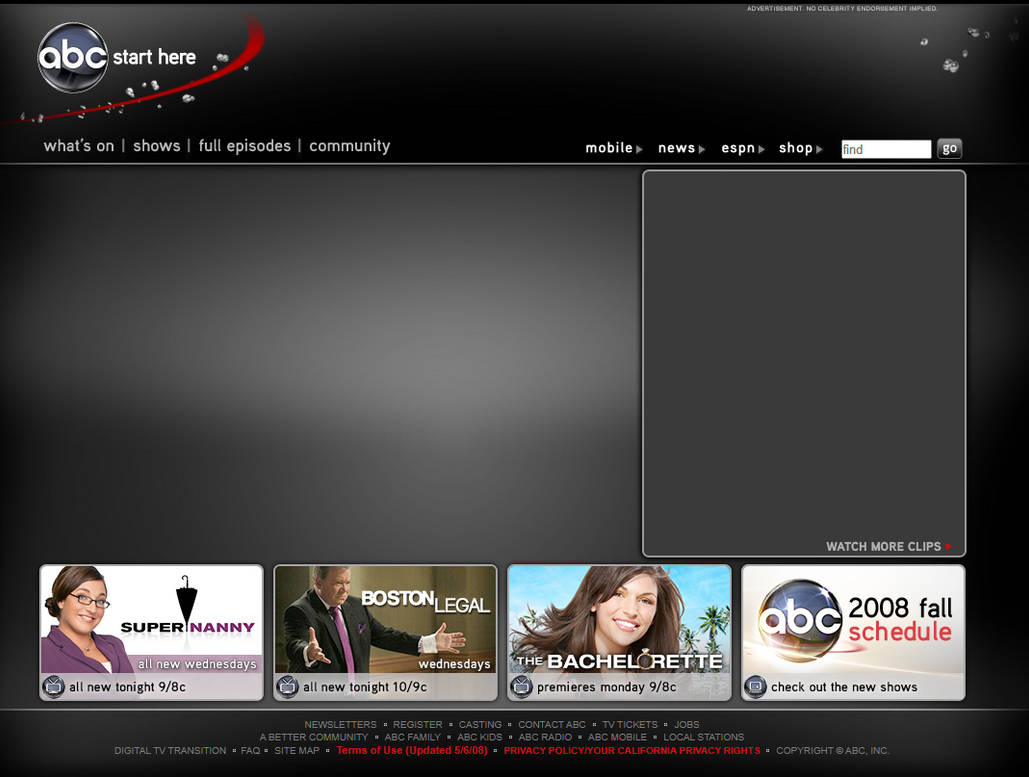Open the Watch More Clips link
The height and width of the screenshot is (777, 1029).
[x=883, y=546]
